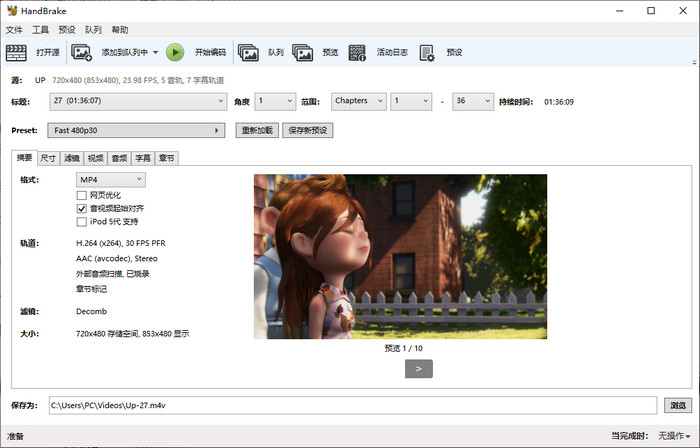Switch to the 音频 tab
This screenshot has width=700, height=448.
coord(119,158)
